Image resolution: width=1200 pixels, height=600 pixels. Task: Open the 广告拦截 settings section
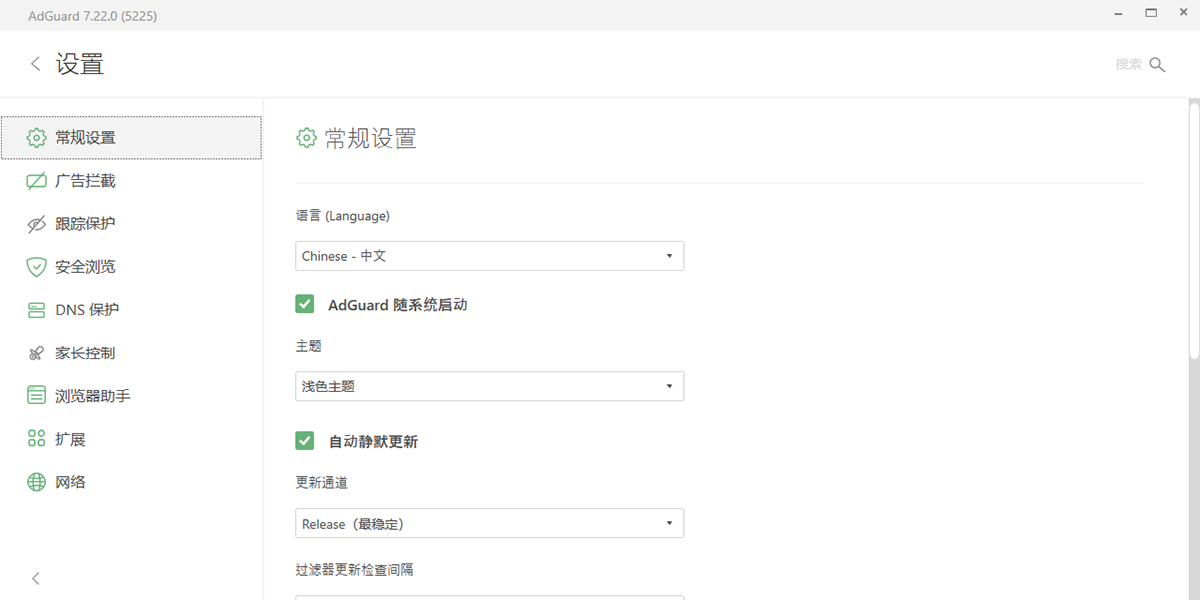point(131,181)
